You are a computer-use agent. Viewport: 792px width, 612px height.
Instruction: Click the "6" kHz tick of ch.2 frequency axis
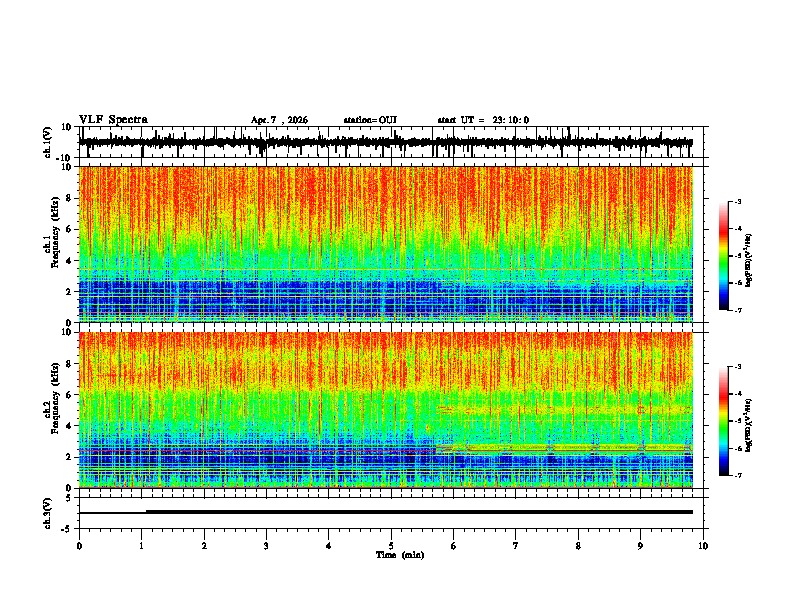[x=70, y=395]
